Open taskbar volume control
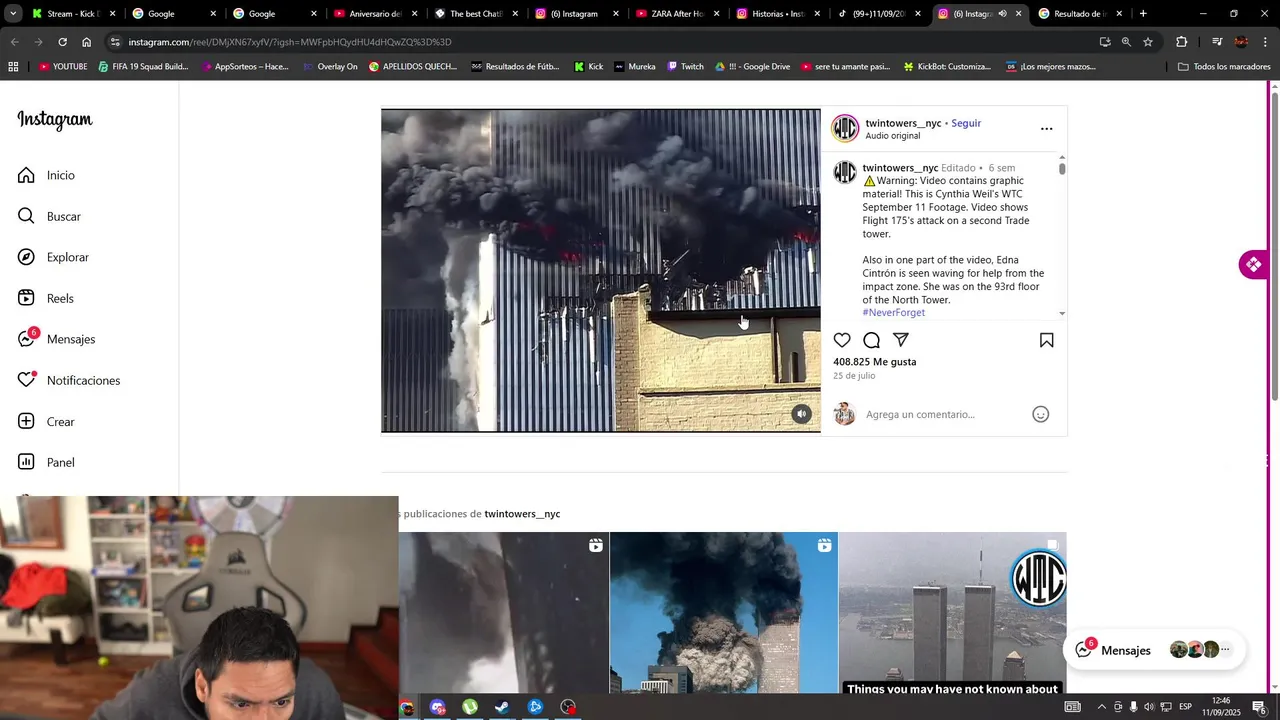The image size is (1280, 720). pyautogui.click(x=1149, y=707)
